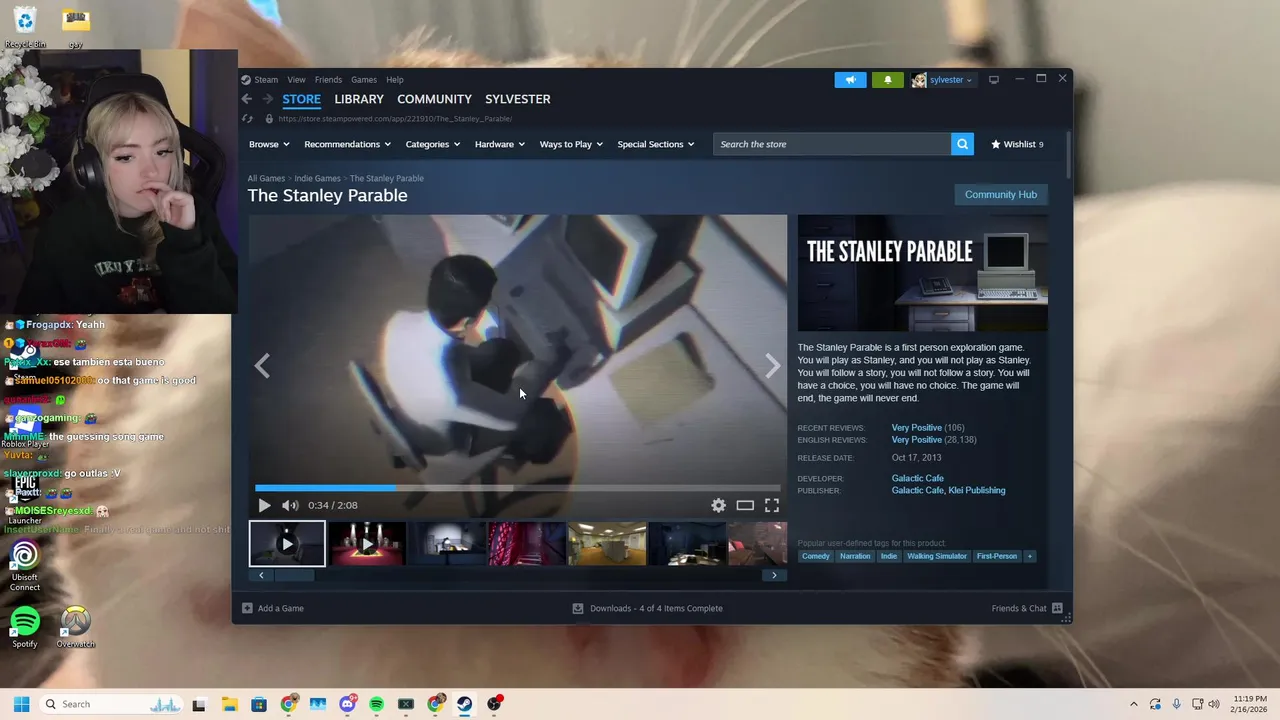Toggle theater mode on trailer
This screenshot has width=1280, height=720.
click(745, 505)
